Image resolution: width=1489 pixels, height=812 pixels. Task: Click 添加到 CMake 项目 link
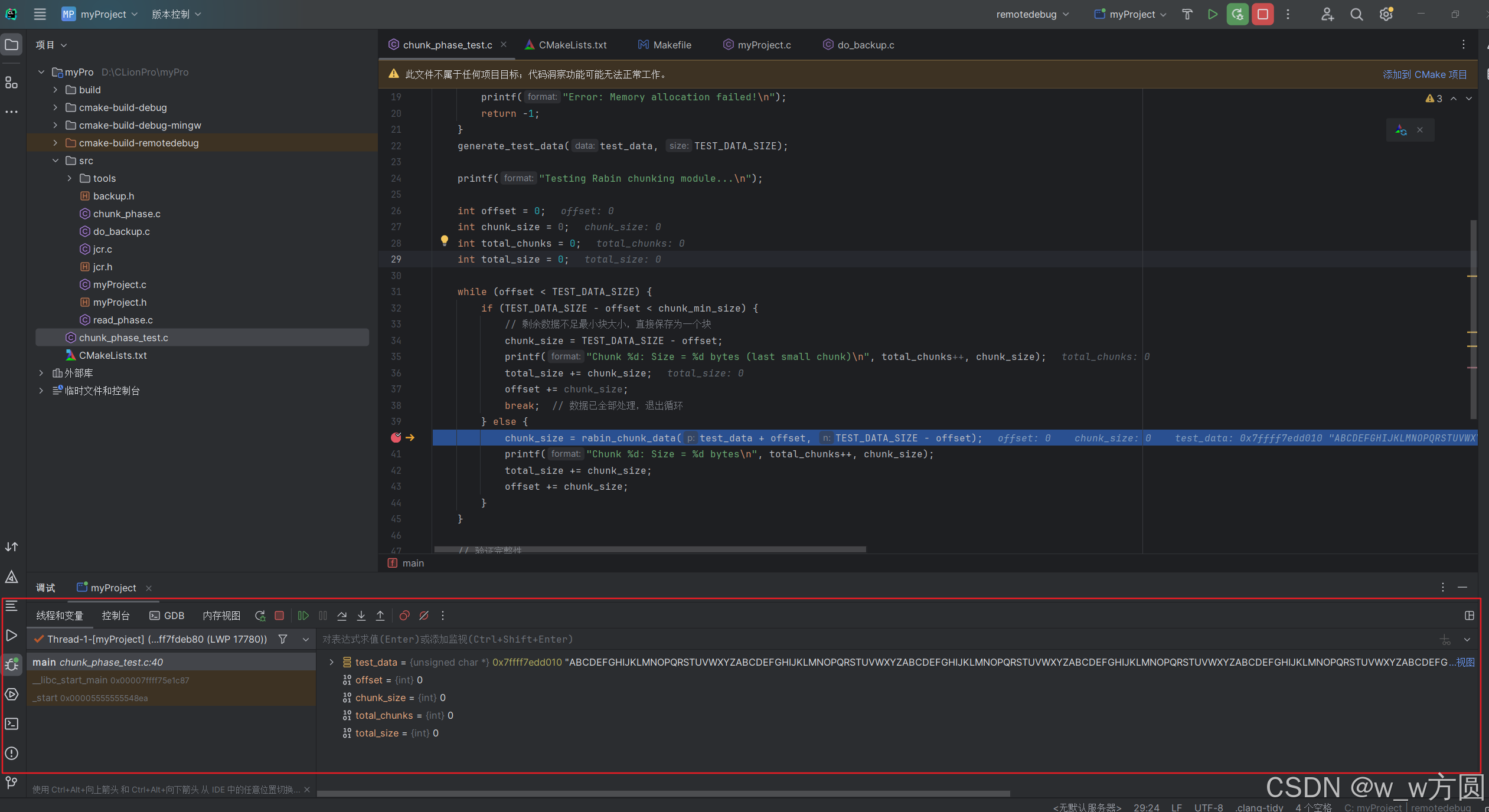(1425, 74)
